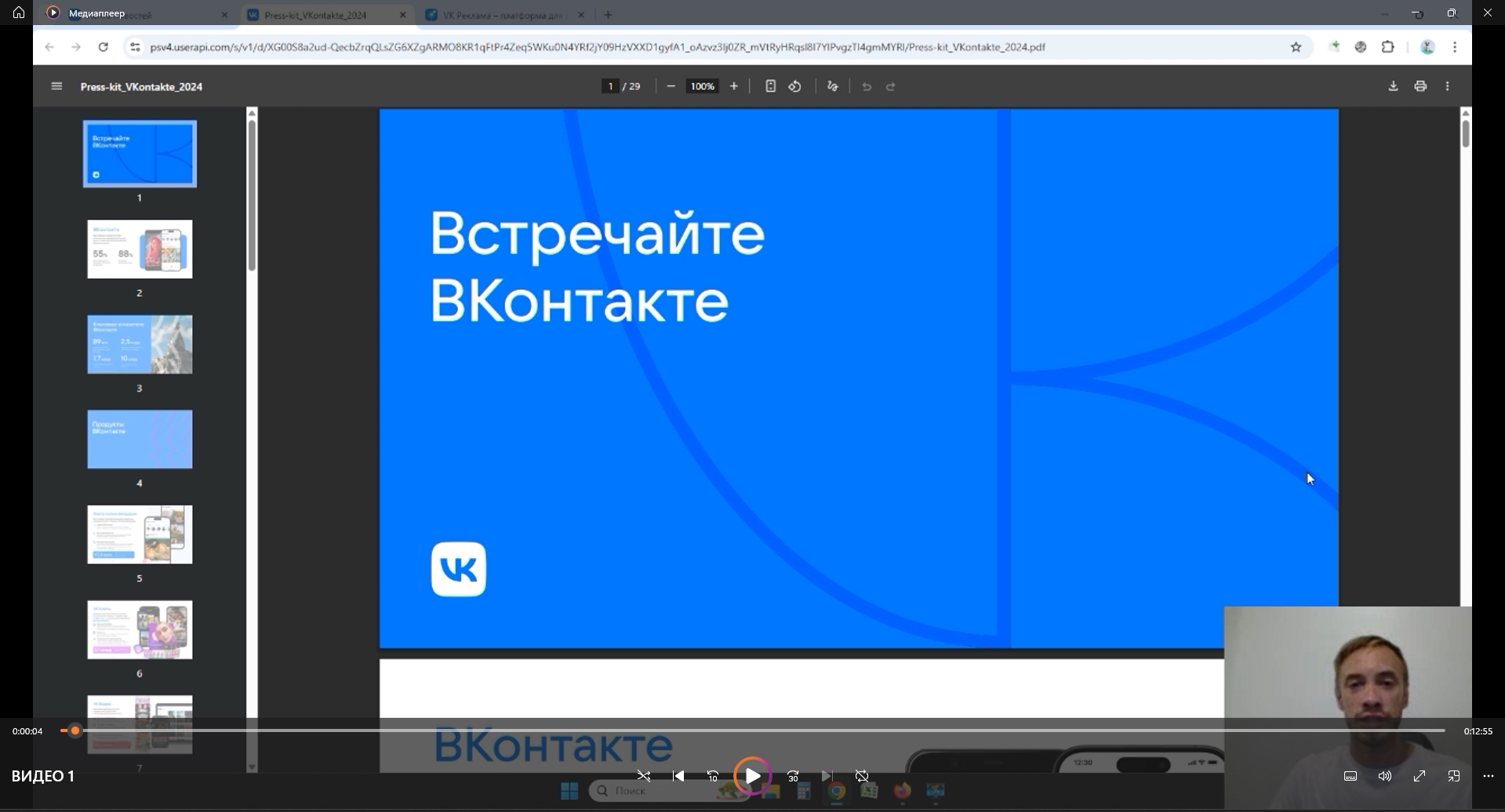Skip forward 30 seconds
This screenshot has width=1505, height=812.
[793, 776]
